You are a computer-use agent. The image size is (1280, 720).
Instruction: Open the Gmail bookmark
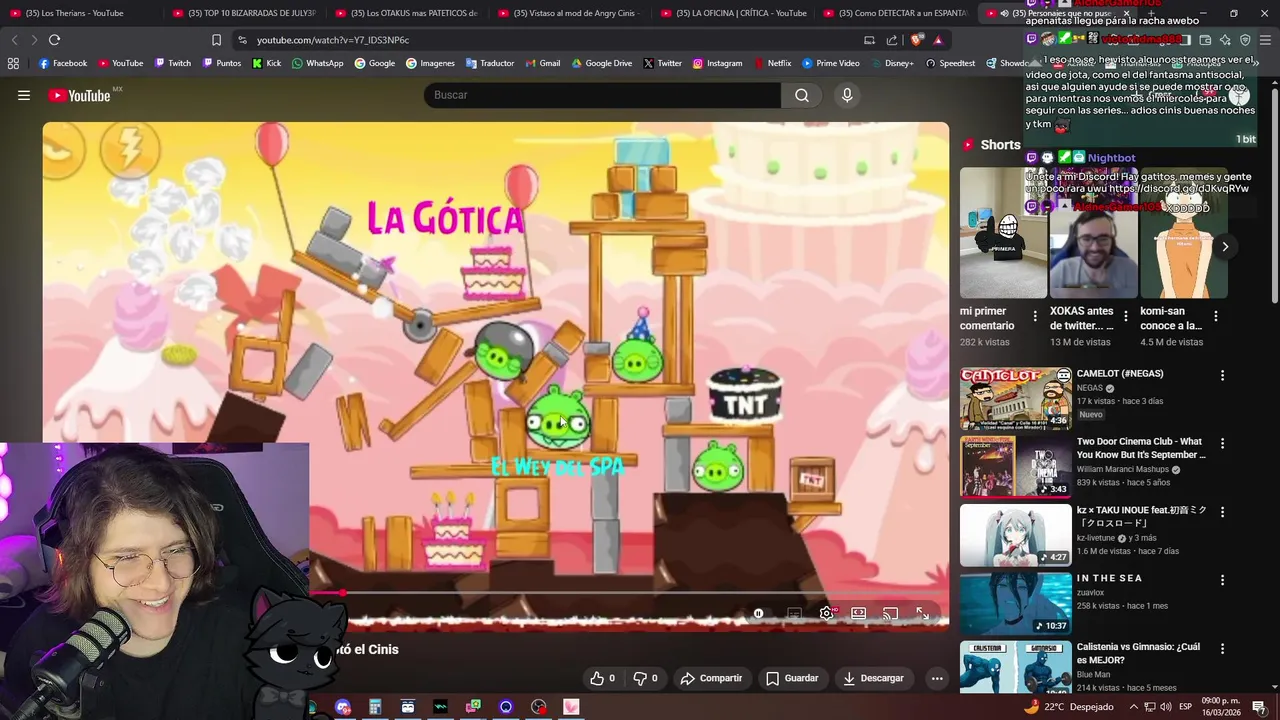click(x=542, y=63)
